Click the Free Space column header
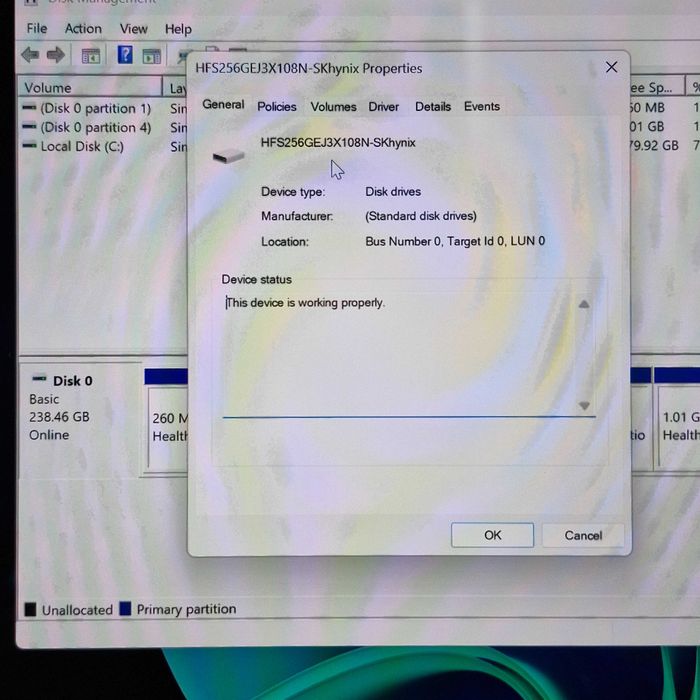Screen dimensions: 700x700 tap(656, 88)
